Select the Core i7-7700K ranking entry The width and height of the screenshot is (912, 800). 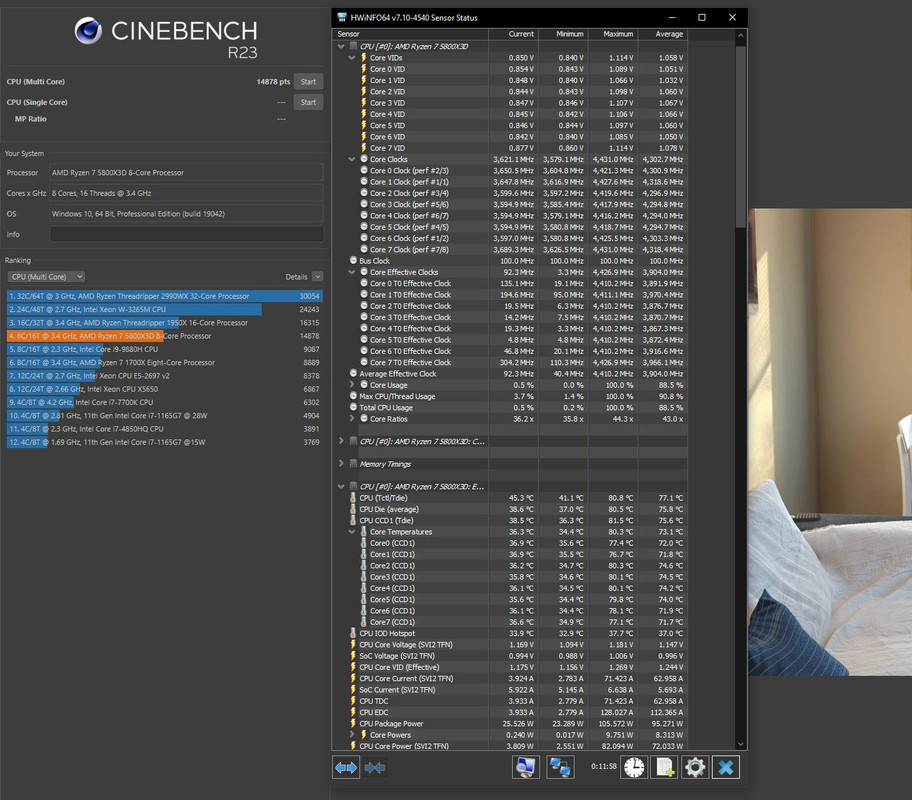coord(165,402)
